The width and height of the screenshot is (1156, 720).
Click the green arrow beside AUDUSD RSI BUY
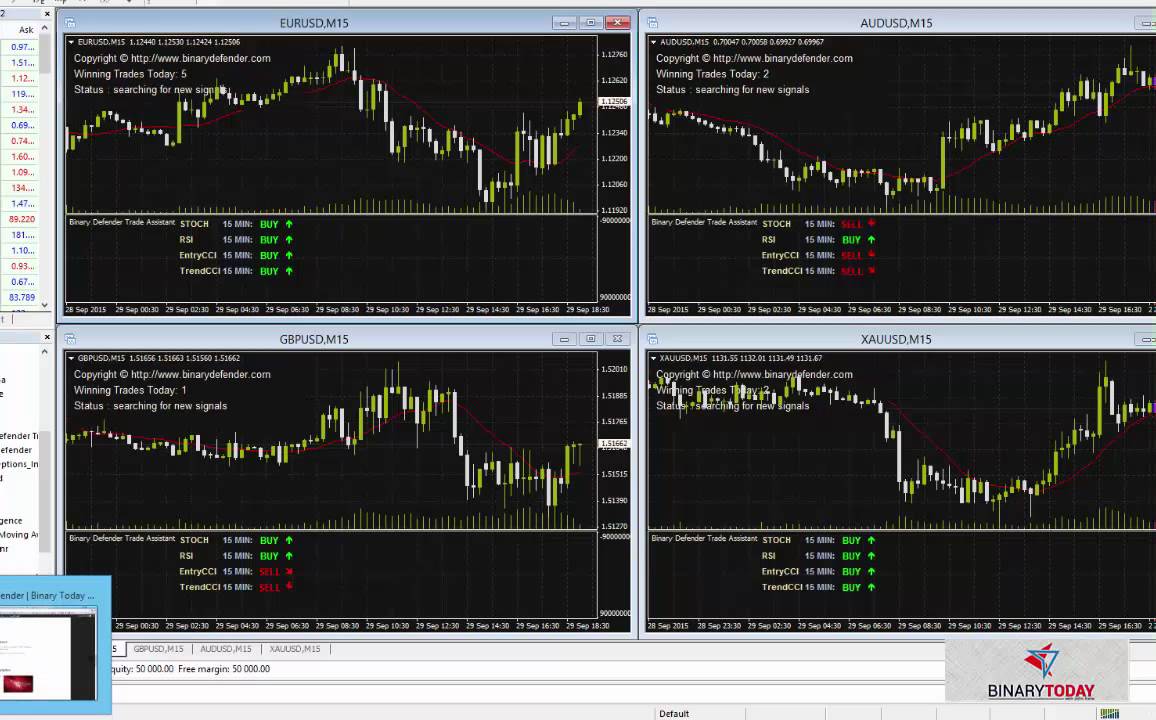pos(871,240)
